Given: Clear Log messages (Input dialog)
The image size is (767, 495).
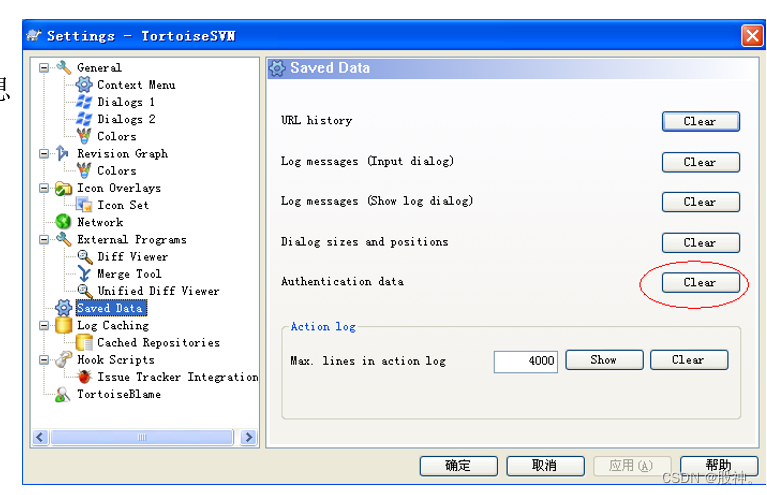Looking at the screenshot, I should [x=700, y=162].
